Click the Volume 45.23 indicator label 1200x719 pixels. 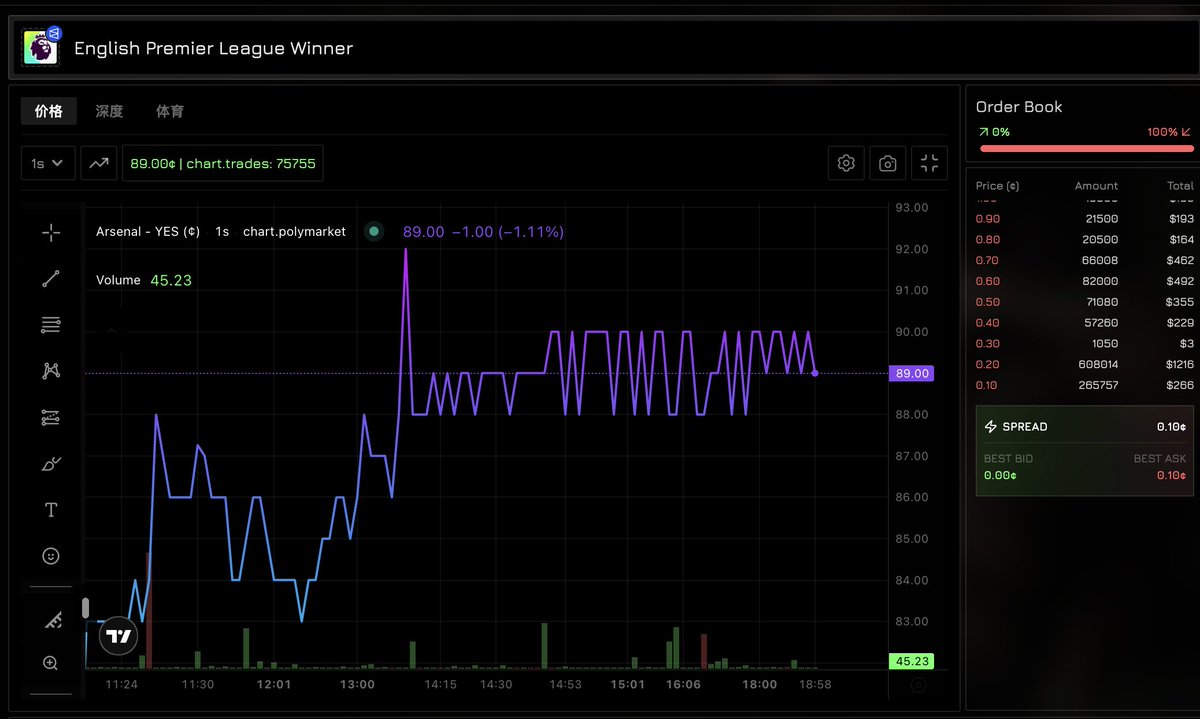pos(144,280)
